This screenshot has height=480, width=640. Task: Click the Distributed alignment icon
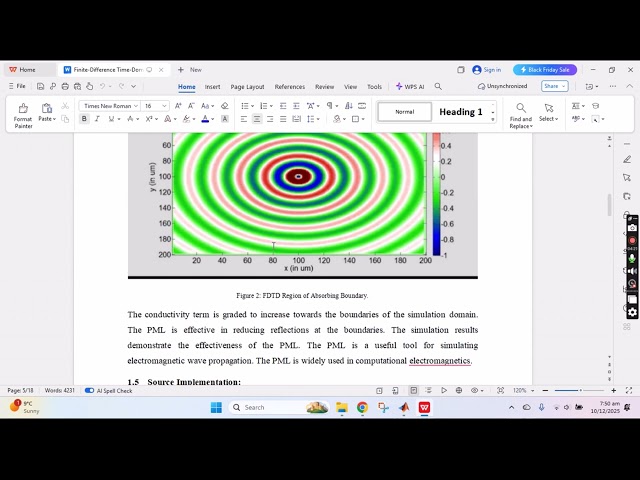[296, 119]
